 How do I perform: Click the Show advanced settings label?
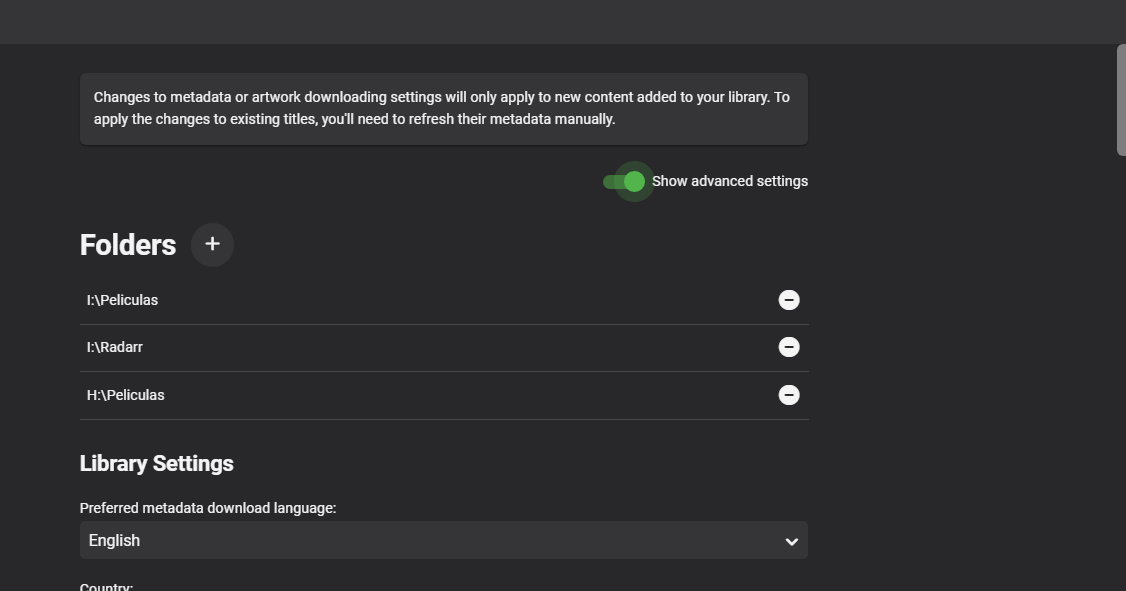729,181
